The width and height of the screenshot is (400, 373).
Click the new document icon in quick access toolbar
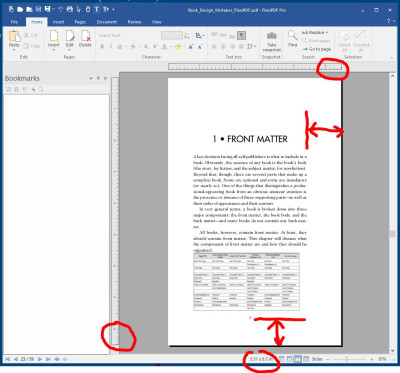point(11,9)
